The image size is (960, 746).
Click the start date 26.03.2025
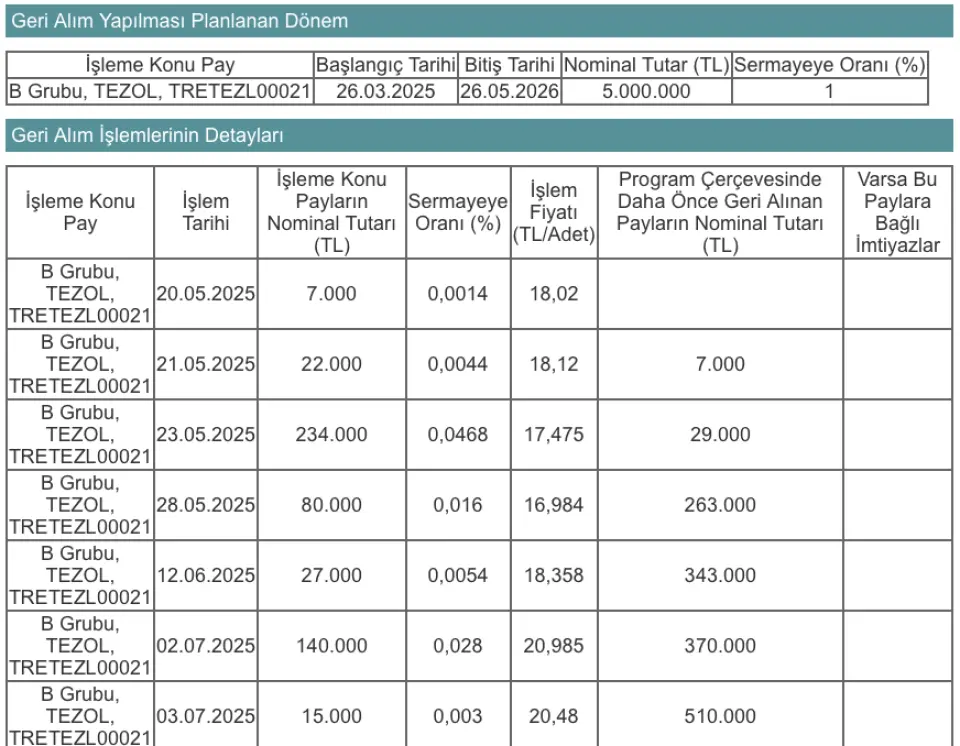coord(386,91)
